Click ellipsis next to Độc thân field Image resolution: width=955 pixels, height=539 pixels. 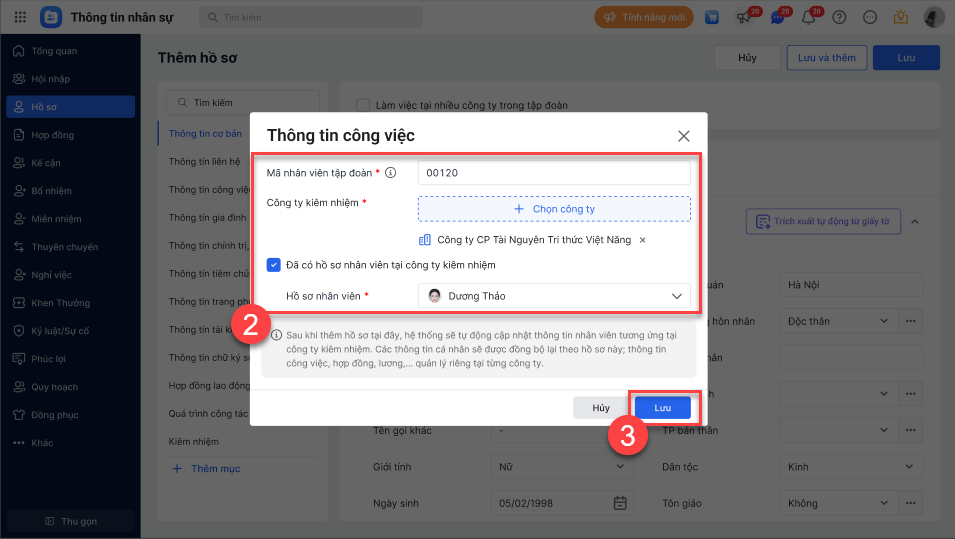(x=911, y=321)
